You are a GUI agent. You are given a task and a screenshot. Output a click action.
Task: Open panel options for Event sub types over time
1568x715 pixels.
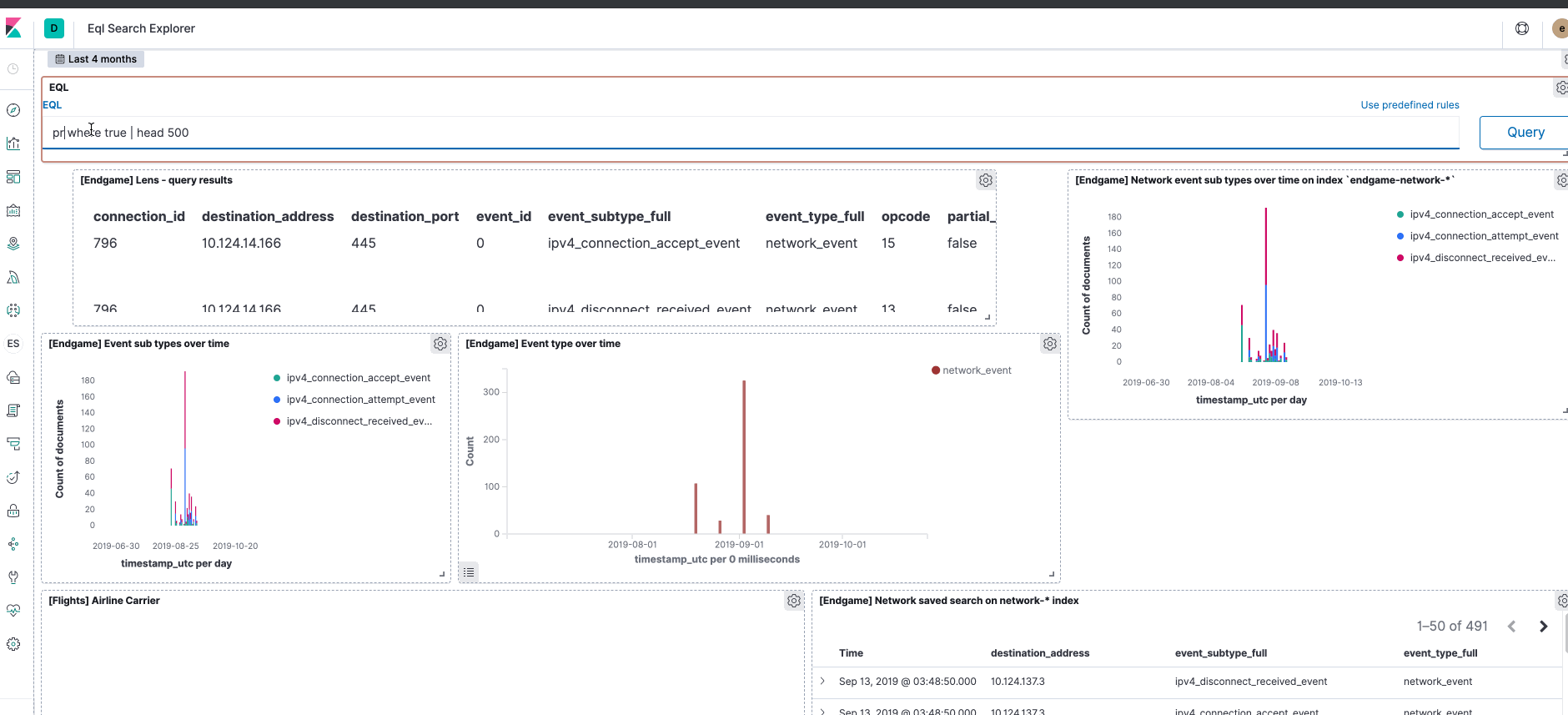[440, 344]
